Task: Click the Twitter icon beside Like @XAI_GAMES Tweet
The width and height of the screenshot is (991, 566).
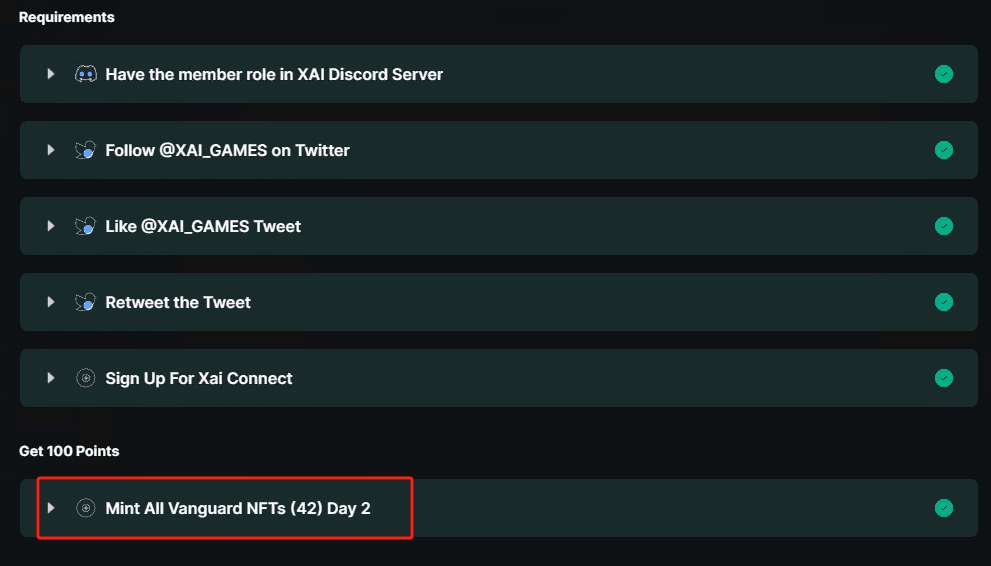Action: [x=86, y=226]
